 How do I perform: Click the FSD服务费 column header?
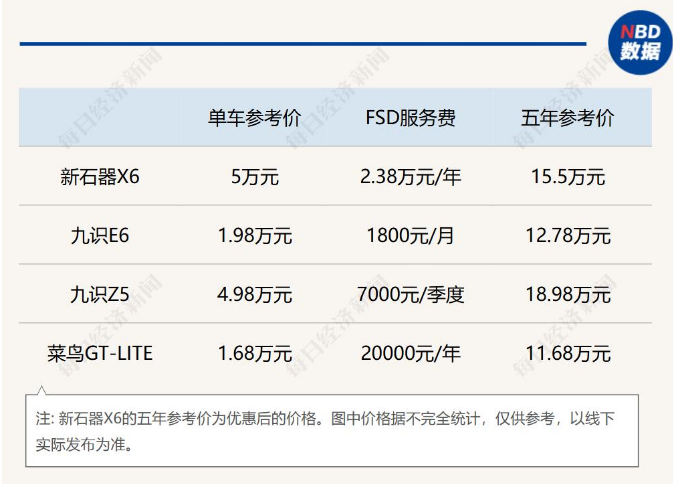click(x=410, y=118)
